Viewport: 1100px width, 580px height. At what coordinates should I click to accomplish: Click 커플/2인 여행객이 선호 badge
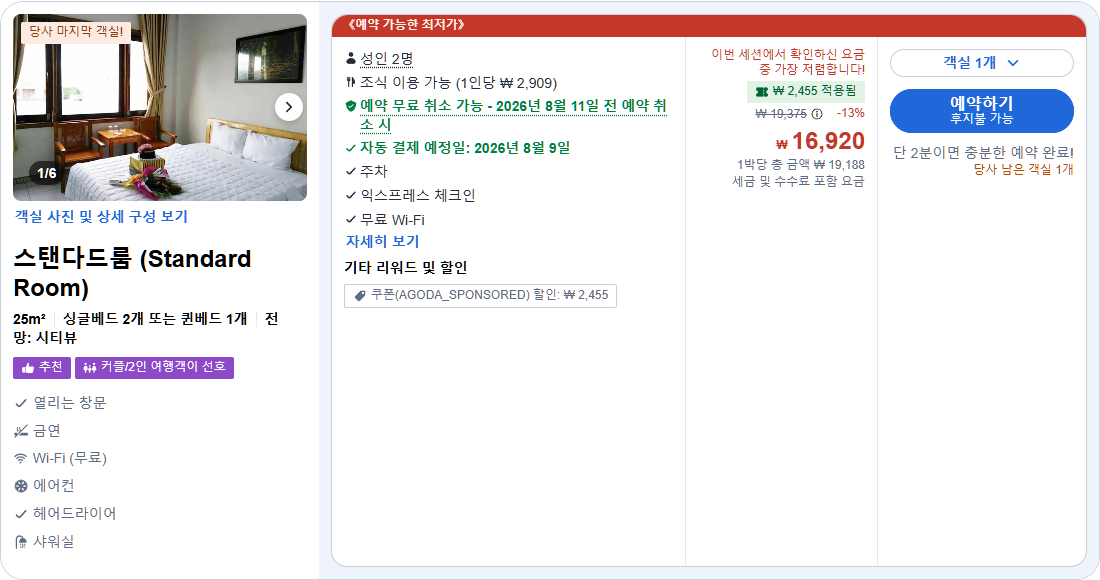tap(154, 367)
